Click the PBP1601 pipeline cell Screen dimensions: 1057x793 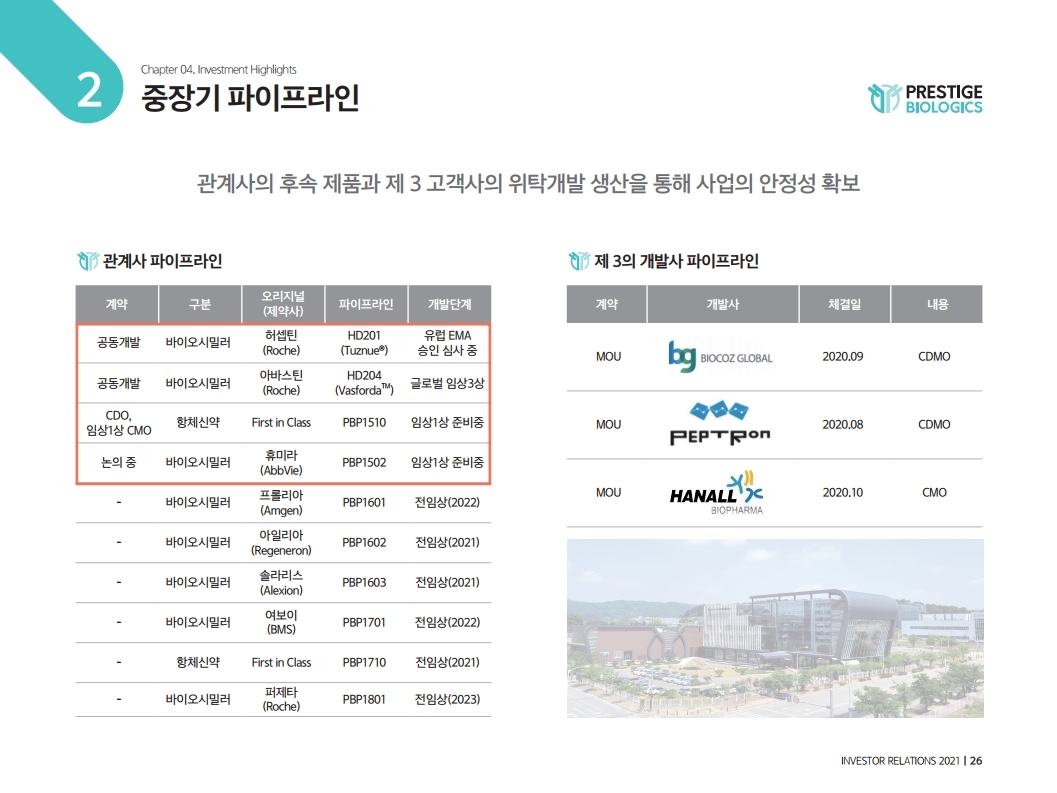(x=364, y=502)
